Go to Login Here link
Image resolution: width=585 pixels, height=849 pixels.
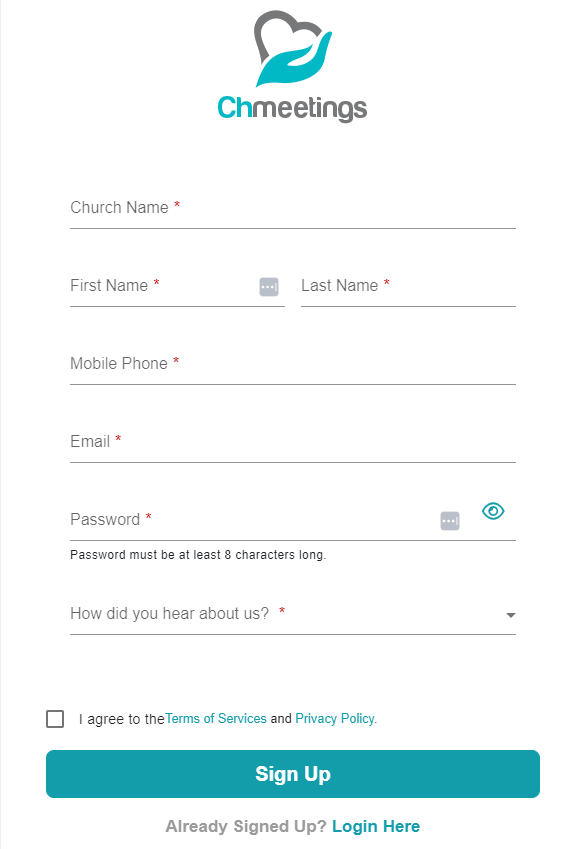click(x=376, y=826)
